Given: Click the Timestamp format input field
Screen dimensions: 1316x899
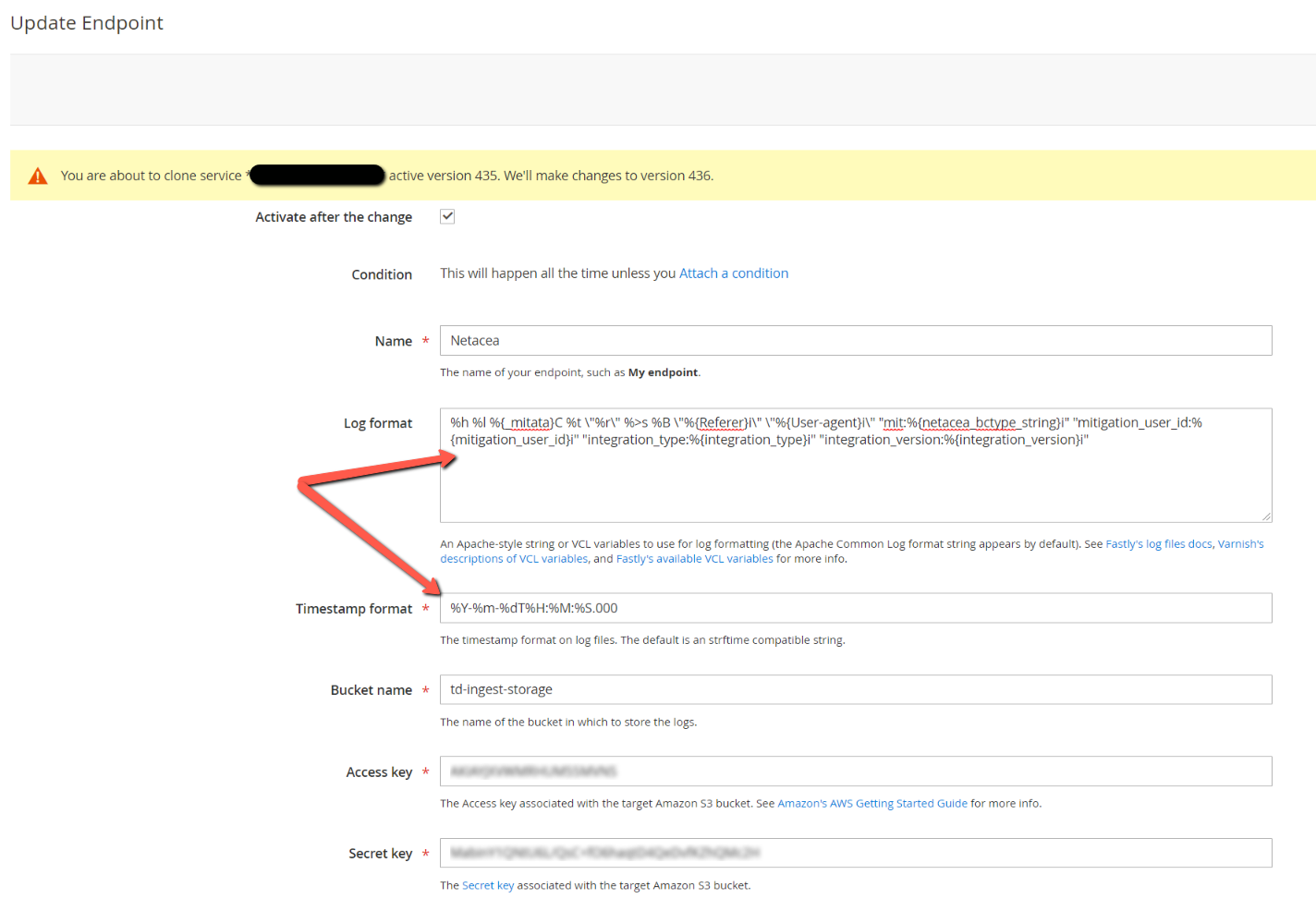Looking at the screenshot, I should point(855,608).
